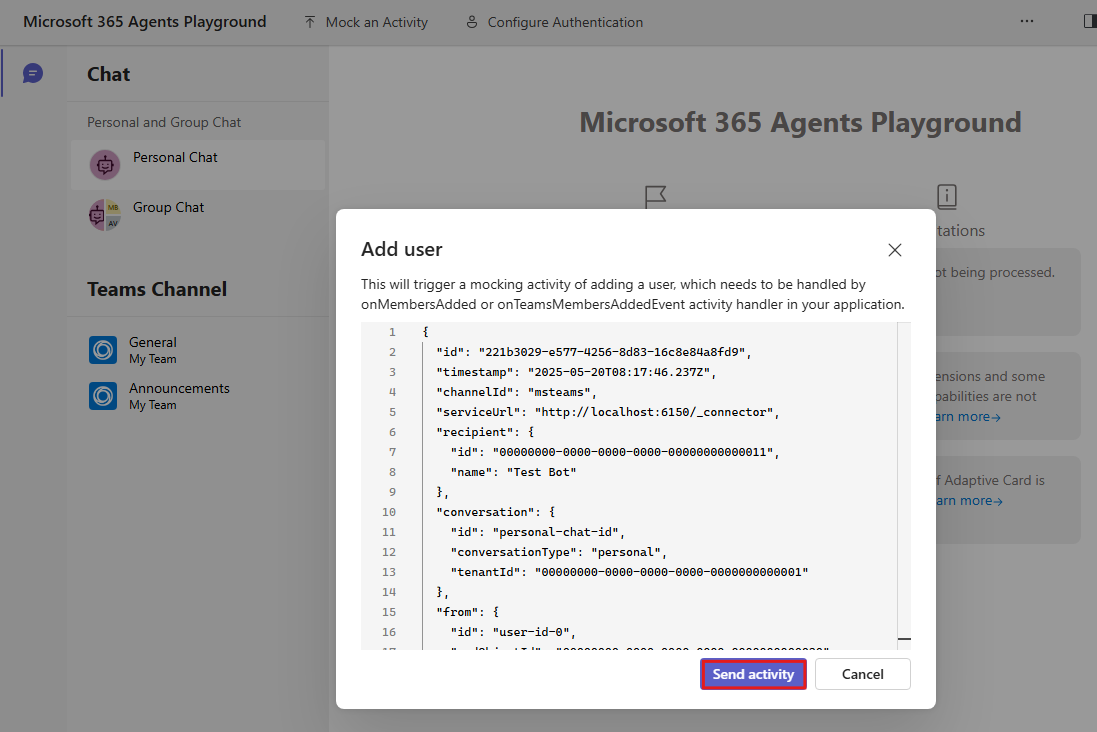This screenshot has height=732, width=1097.
Task: Select Group Chat in the chat list
Action: point(167,207)
